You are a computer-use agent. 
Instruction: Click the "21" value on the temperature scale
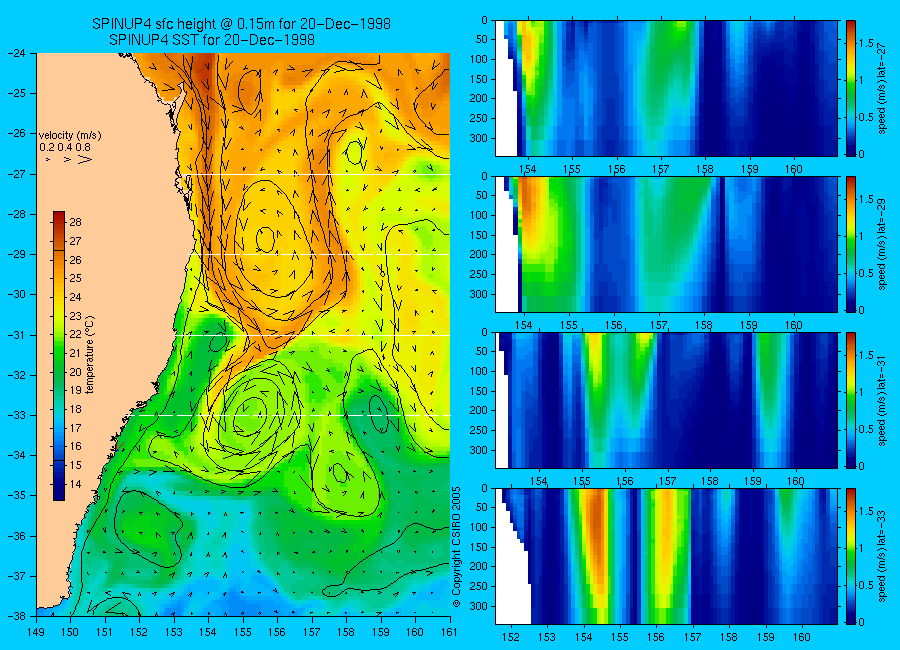tap(75, 353)
